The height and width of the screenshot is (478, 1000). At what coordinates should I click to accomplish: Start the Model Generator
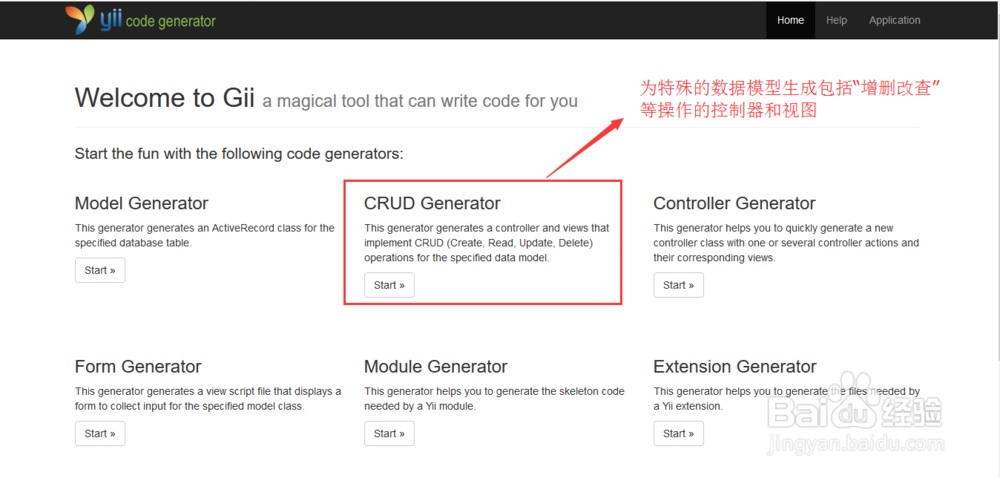click(x=100, y=270)
